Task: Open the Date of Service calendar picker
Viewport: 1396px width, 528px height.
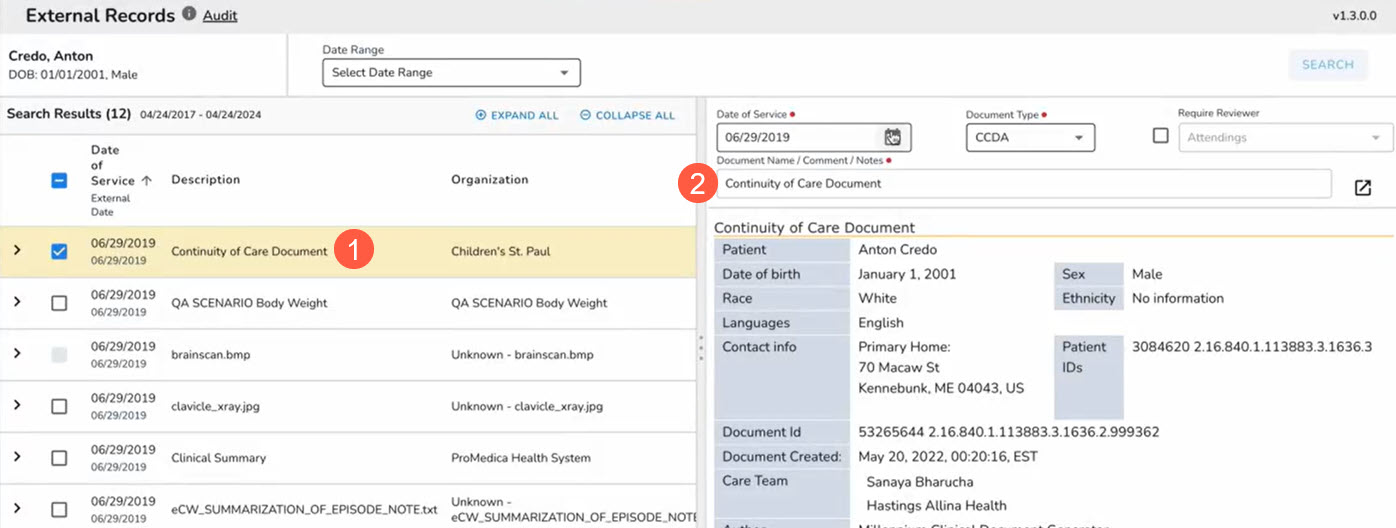Action: click(893, 137)
